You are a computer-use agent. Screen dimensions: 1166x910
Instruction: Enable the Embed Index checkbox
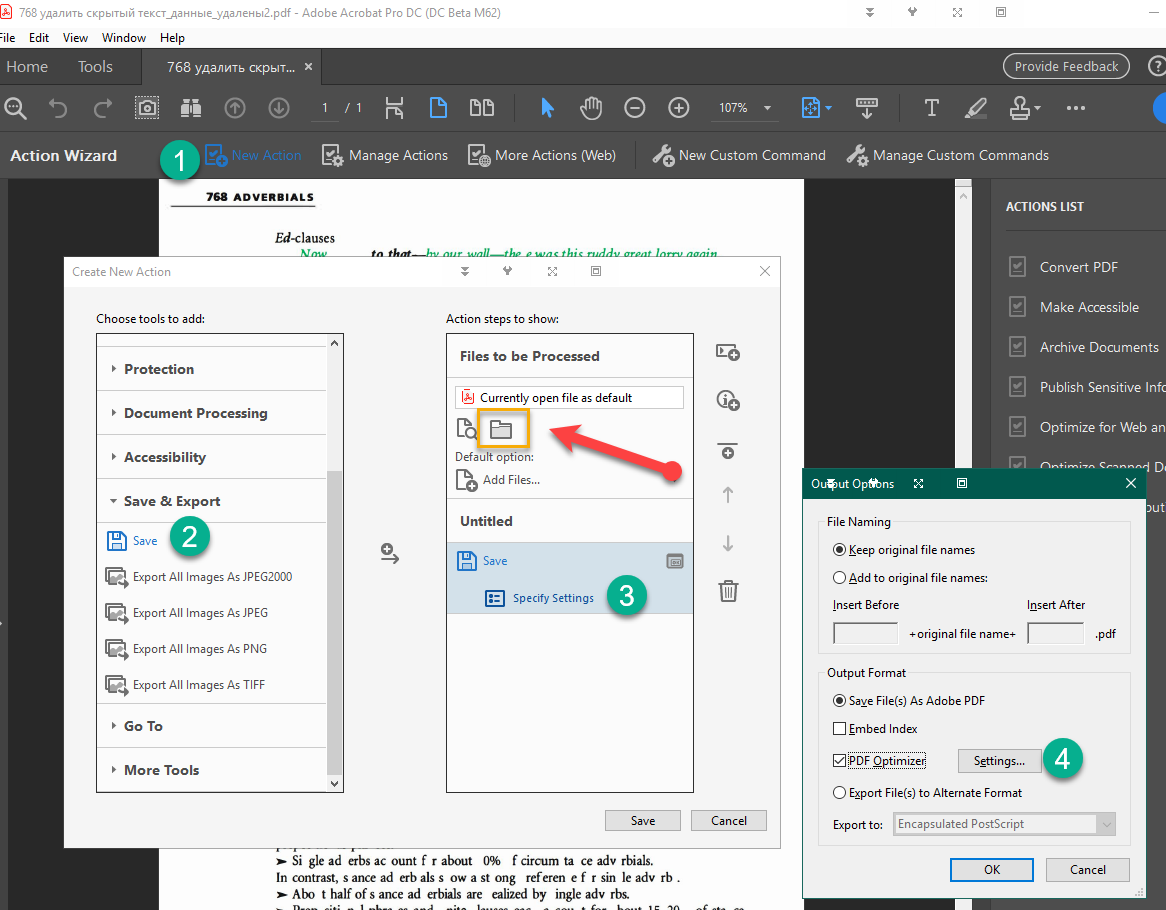[x=840, y=729]
